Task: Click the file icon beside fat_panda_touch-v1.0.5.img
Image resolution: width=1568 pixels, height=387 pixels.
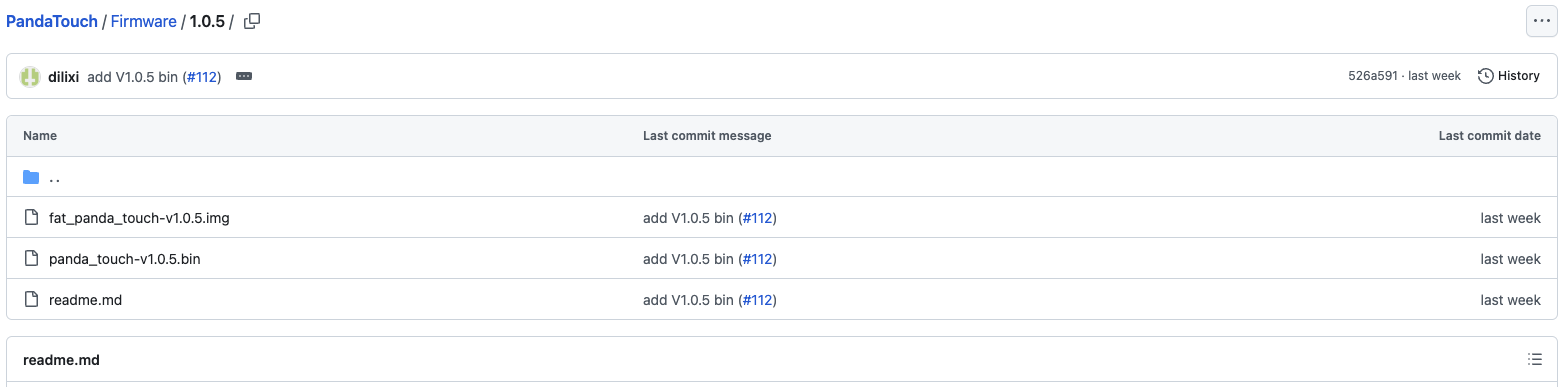Action: coord(31,217)
